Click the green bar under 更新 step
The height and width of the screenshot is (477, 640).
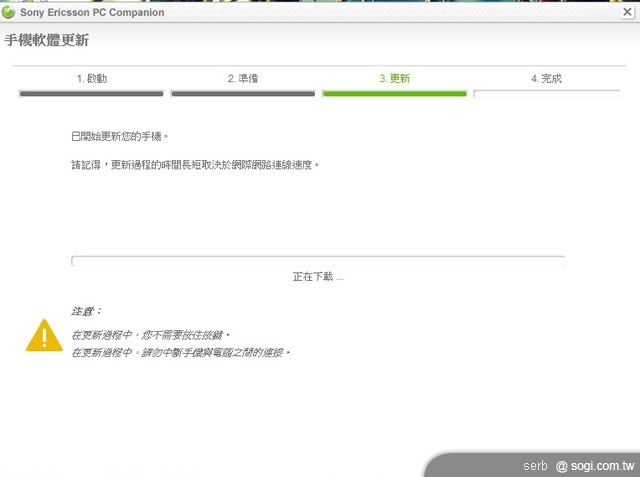click(x=394, y=94)
